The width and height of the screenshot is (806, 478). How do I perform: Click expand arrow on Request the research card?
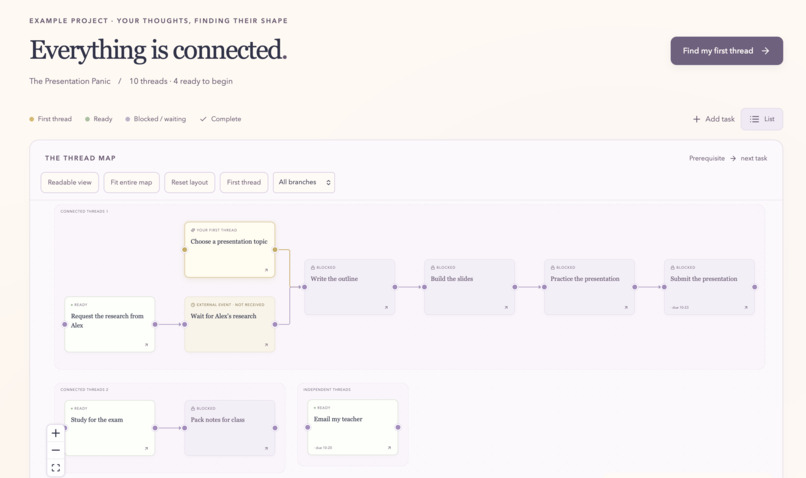(x=146, y=344)
